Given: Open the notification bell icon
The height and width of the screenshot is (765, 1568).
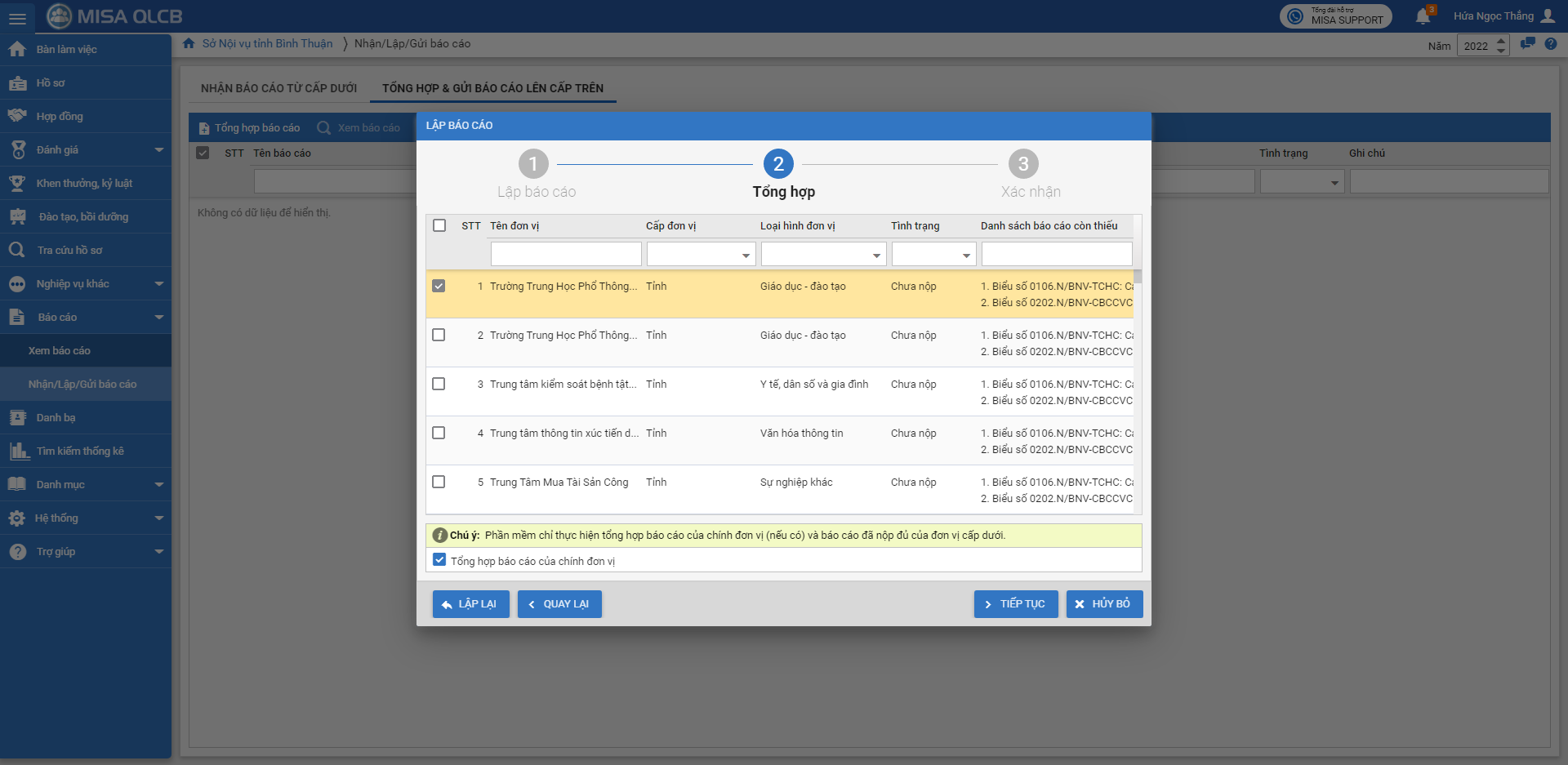Looking at the screenshot, I should tap(1423, 16).
